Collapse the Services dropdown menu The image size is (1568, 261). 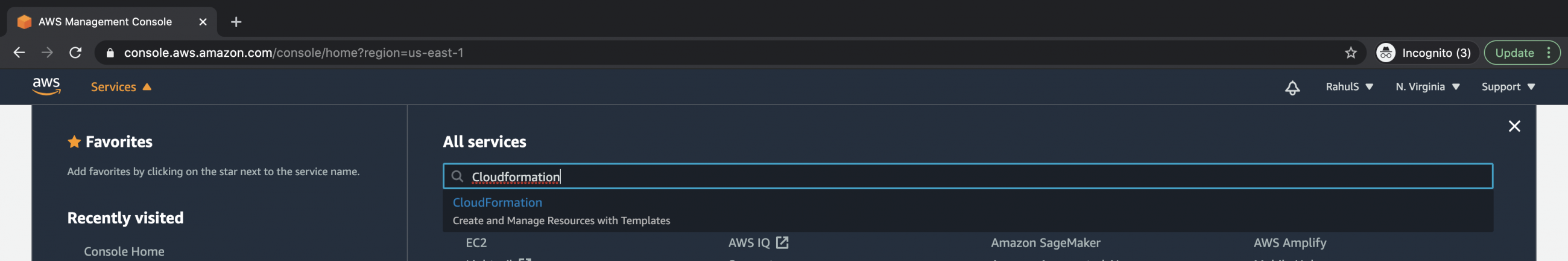[x=121, y=87]
